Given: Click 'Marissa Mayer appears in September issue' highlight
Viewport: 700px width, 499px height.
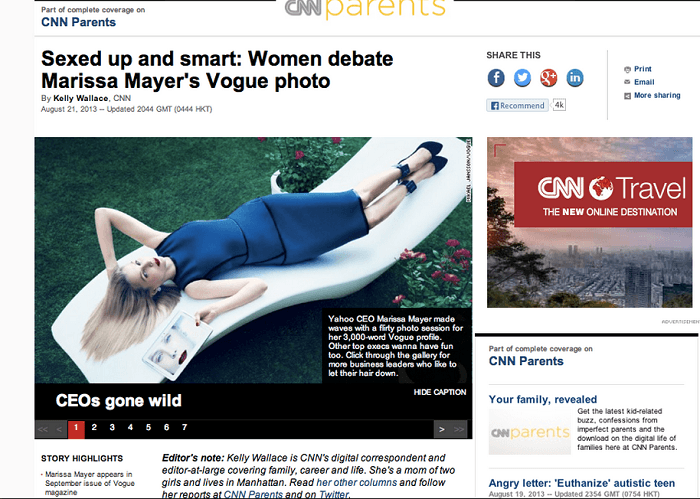Looking at the screenshot, I should 89,483.
